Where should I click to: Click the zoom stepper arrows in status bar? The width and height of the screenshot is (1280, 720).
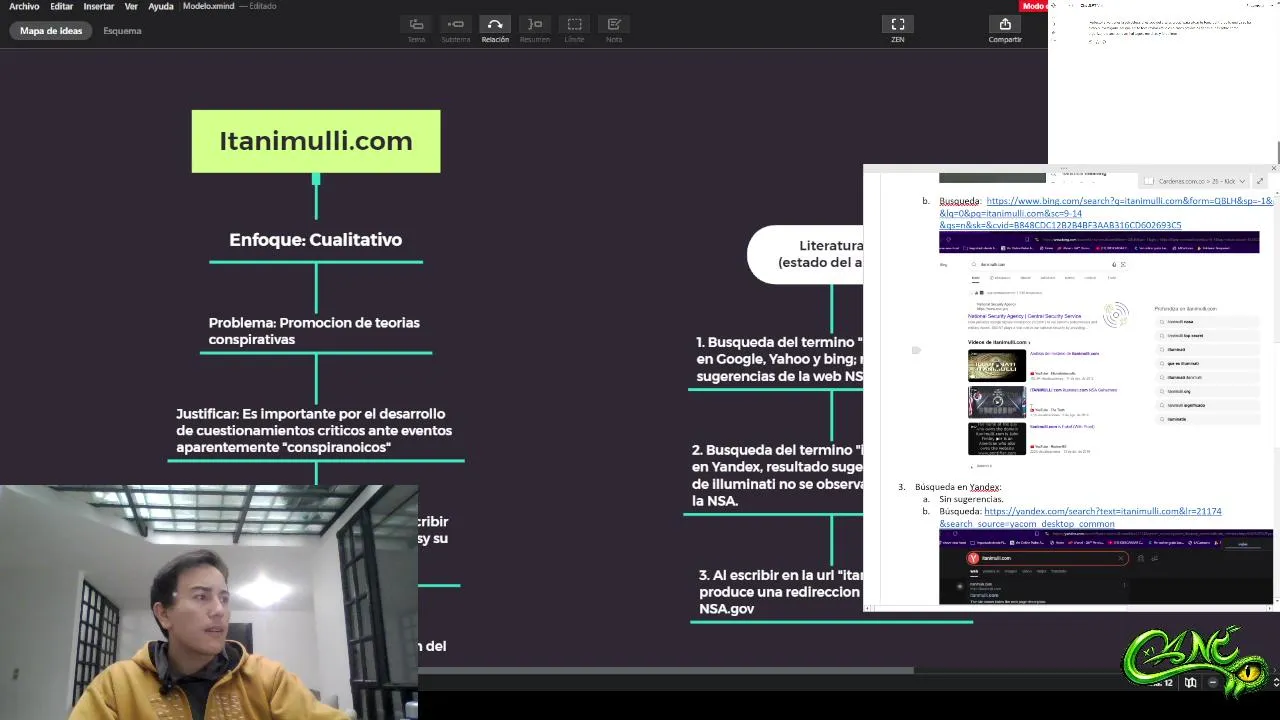pos(1275,682)
